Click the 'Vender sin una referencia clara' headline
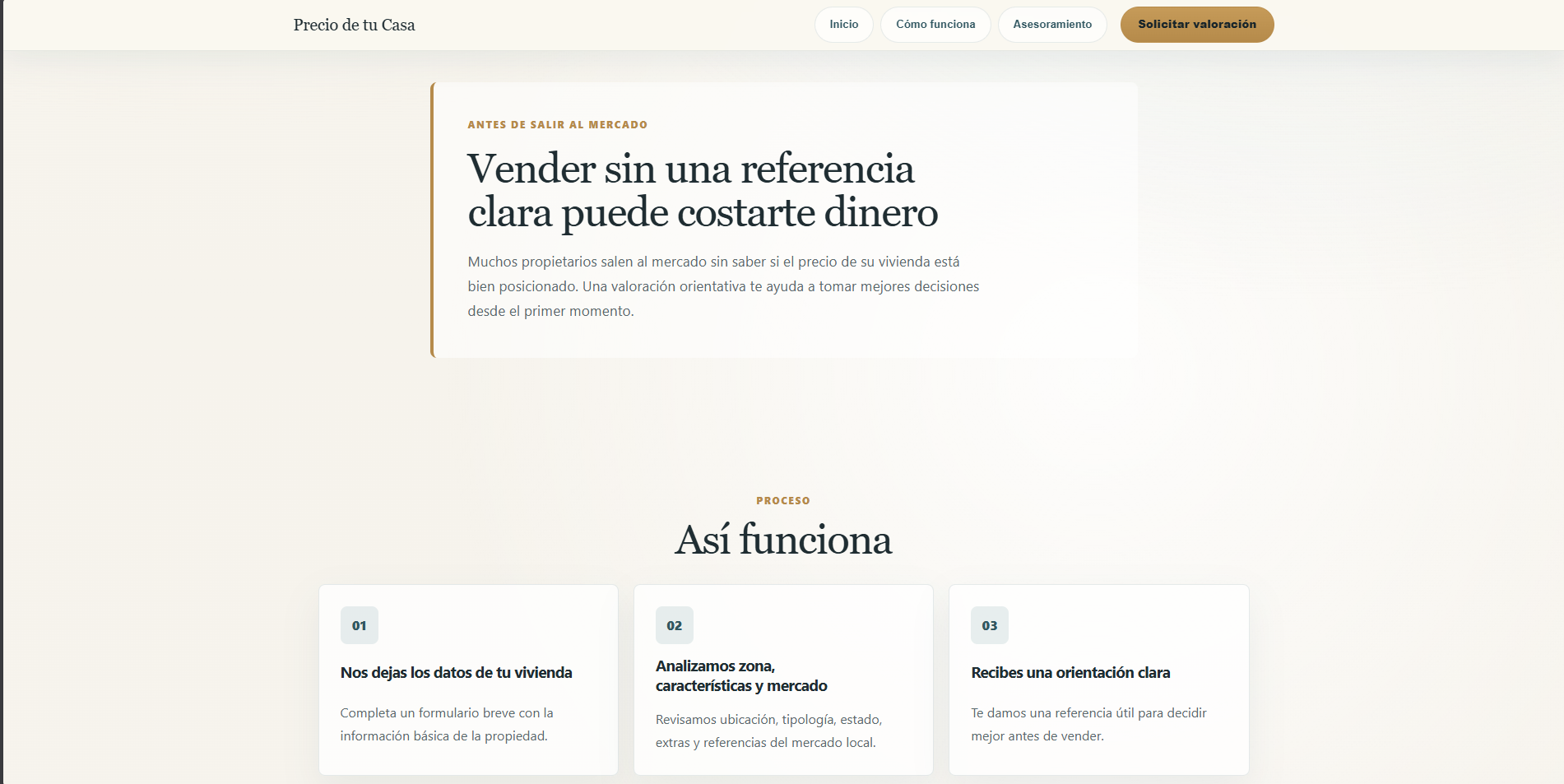The image size is (1564, 784). (703, 190)
